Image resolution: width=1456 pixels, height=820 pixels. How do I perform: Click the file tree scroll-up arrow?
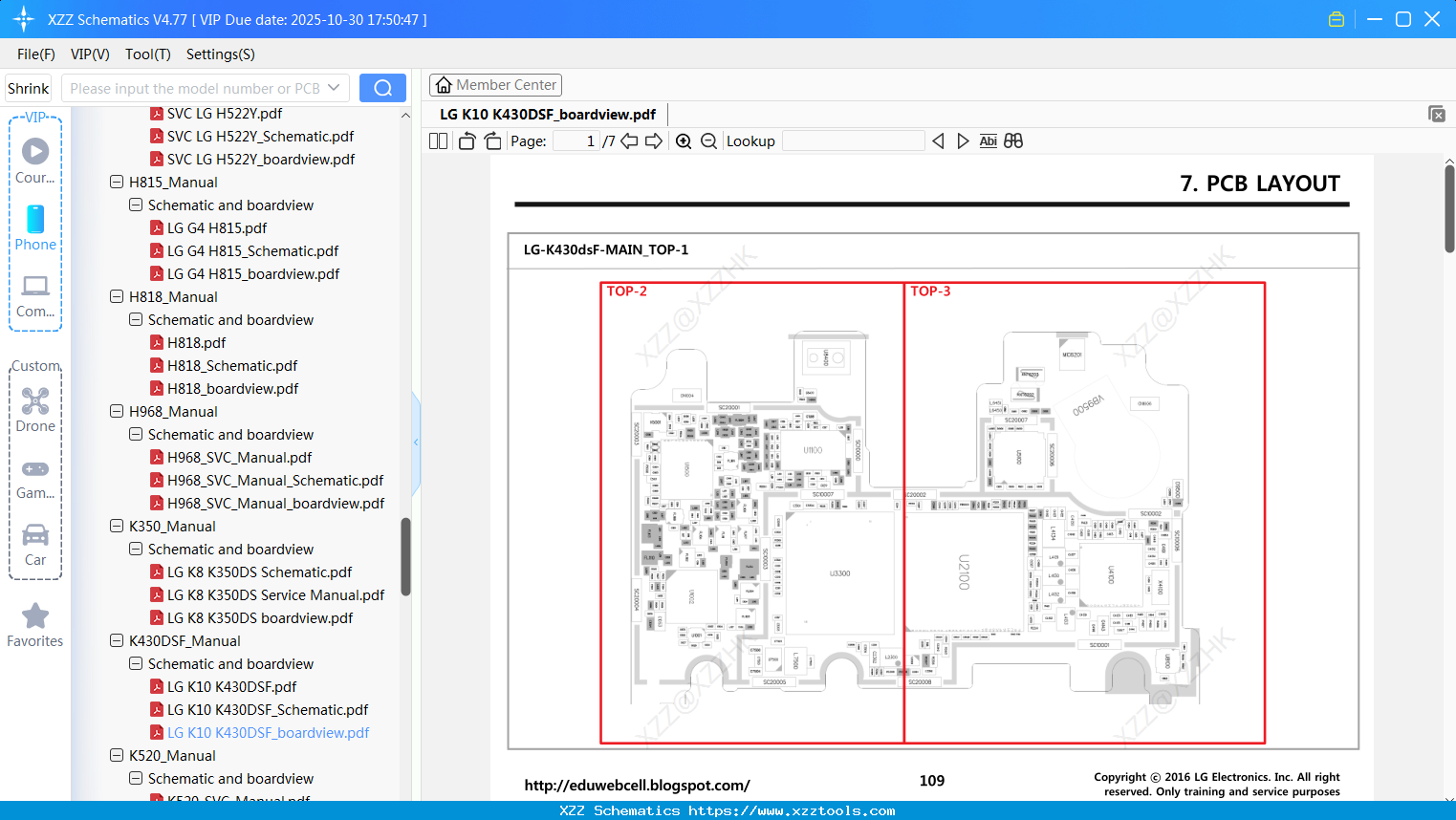click(405, 115)
